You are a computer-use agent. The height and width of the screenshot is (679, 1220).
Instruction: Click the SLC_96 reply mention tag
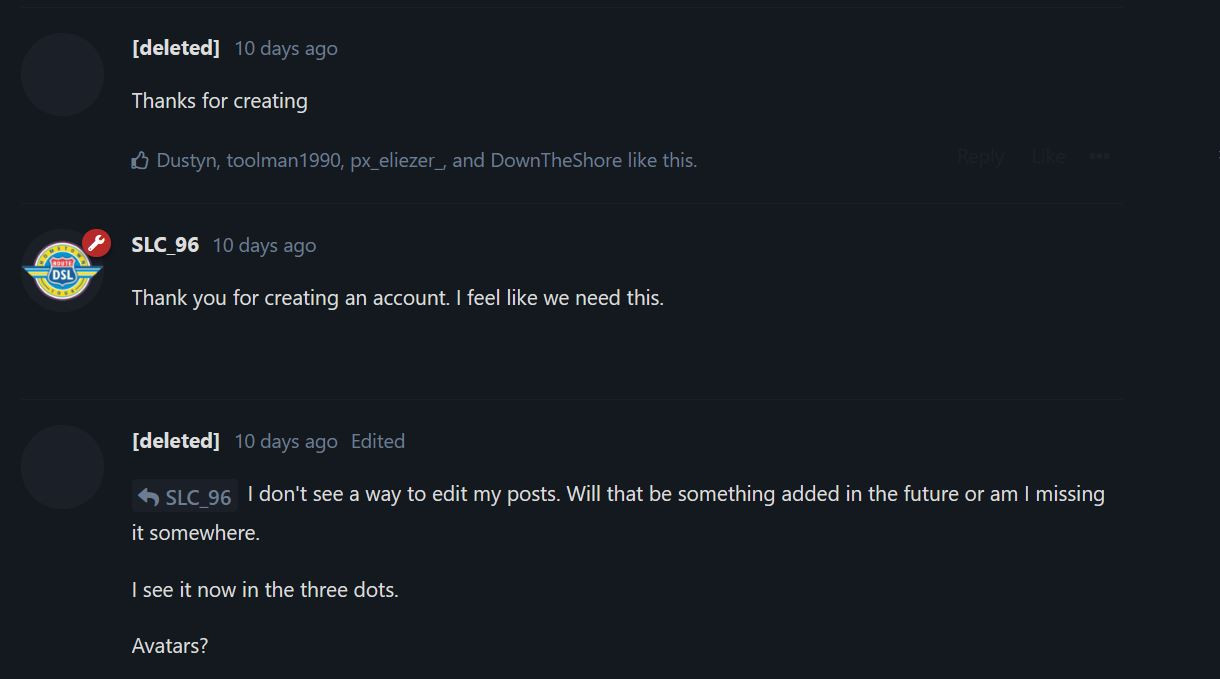[x=185, y=497]
